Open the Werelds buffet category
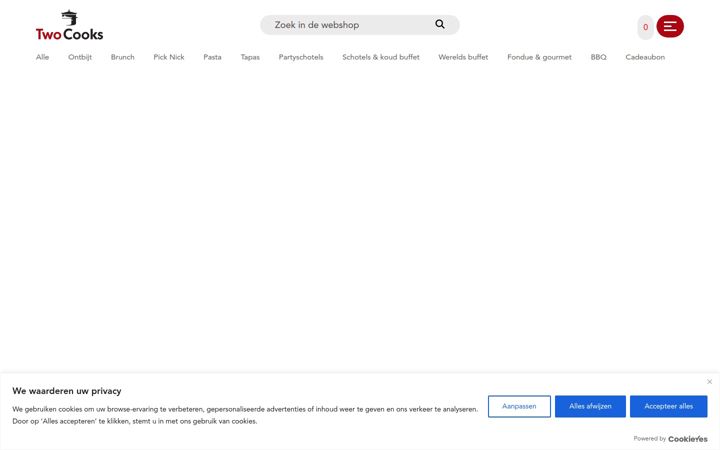Image resolution: width=720 pixels, height=450 pixels. [463, 57]
